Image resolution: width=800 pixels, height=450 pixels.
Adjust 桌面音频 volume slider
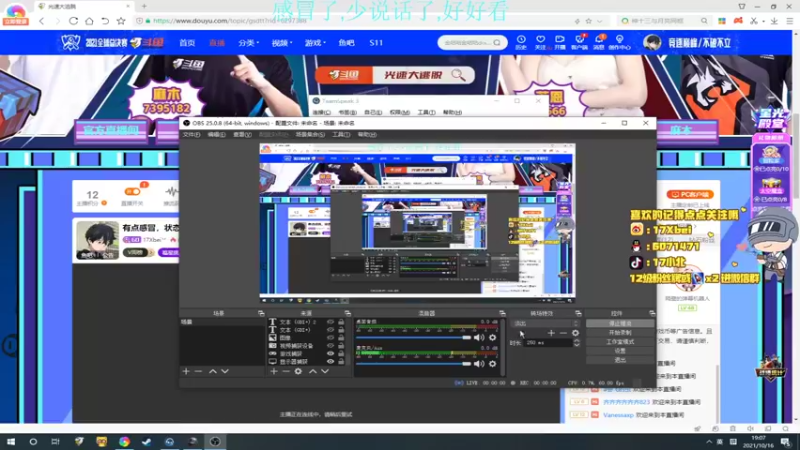point(413,338)
